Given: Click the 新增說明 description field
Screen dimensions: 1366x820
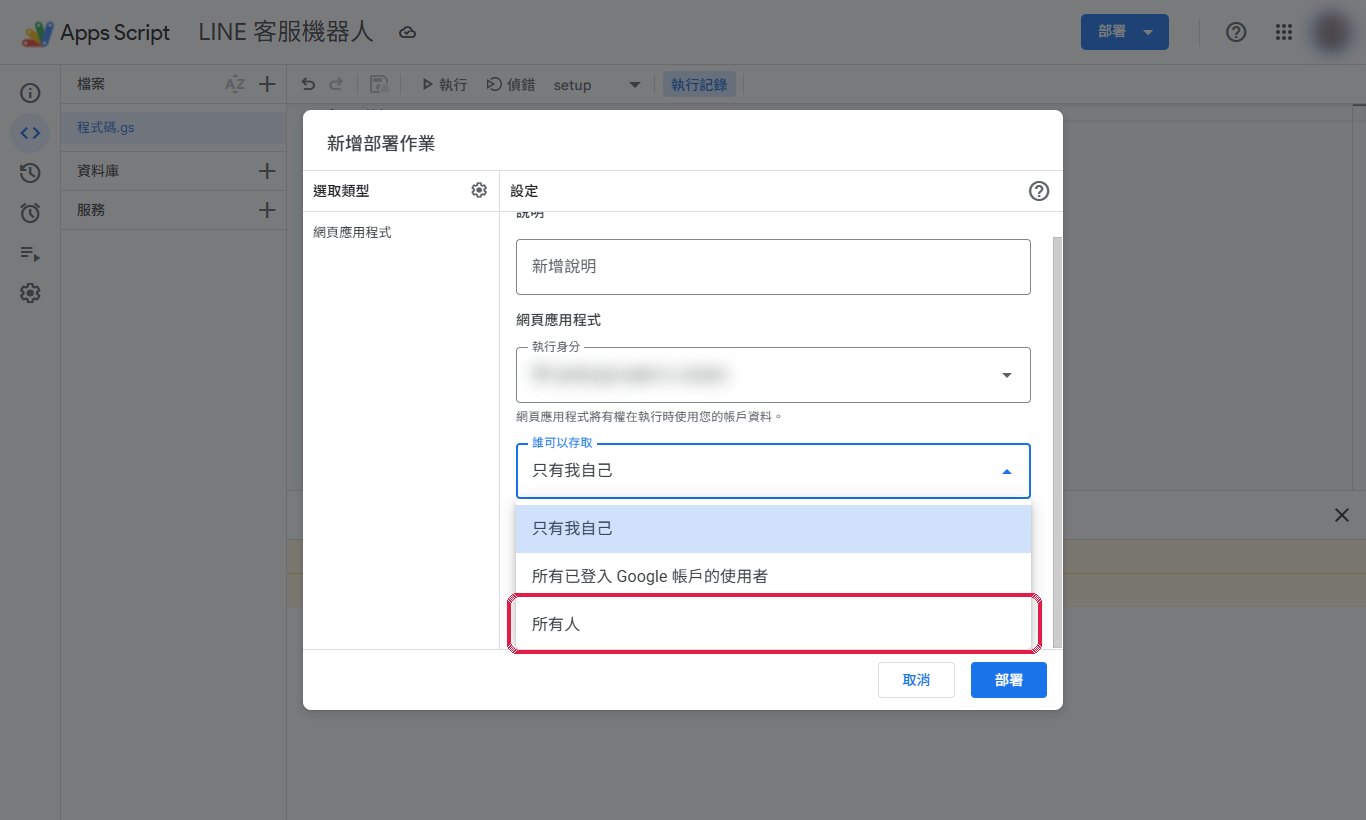Looking at the screenshot, I should (773, 267).
